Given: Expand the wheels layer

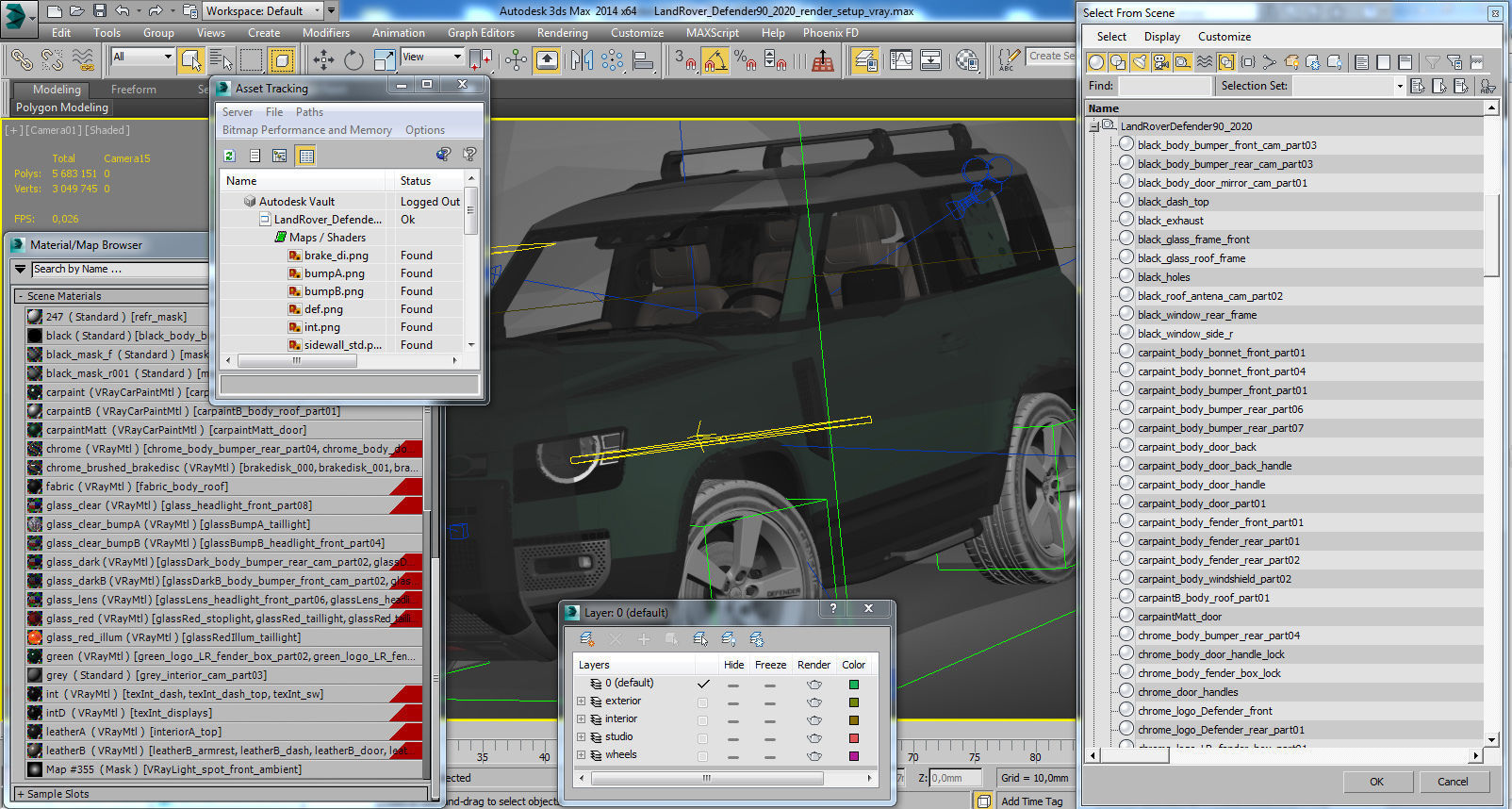Looking at the screenshot, I should click(581, 755).
